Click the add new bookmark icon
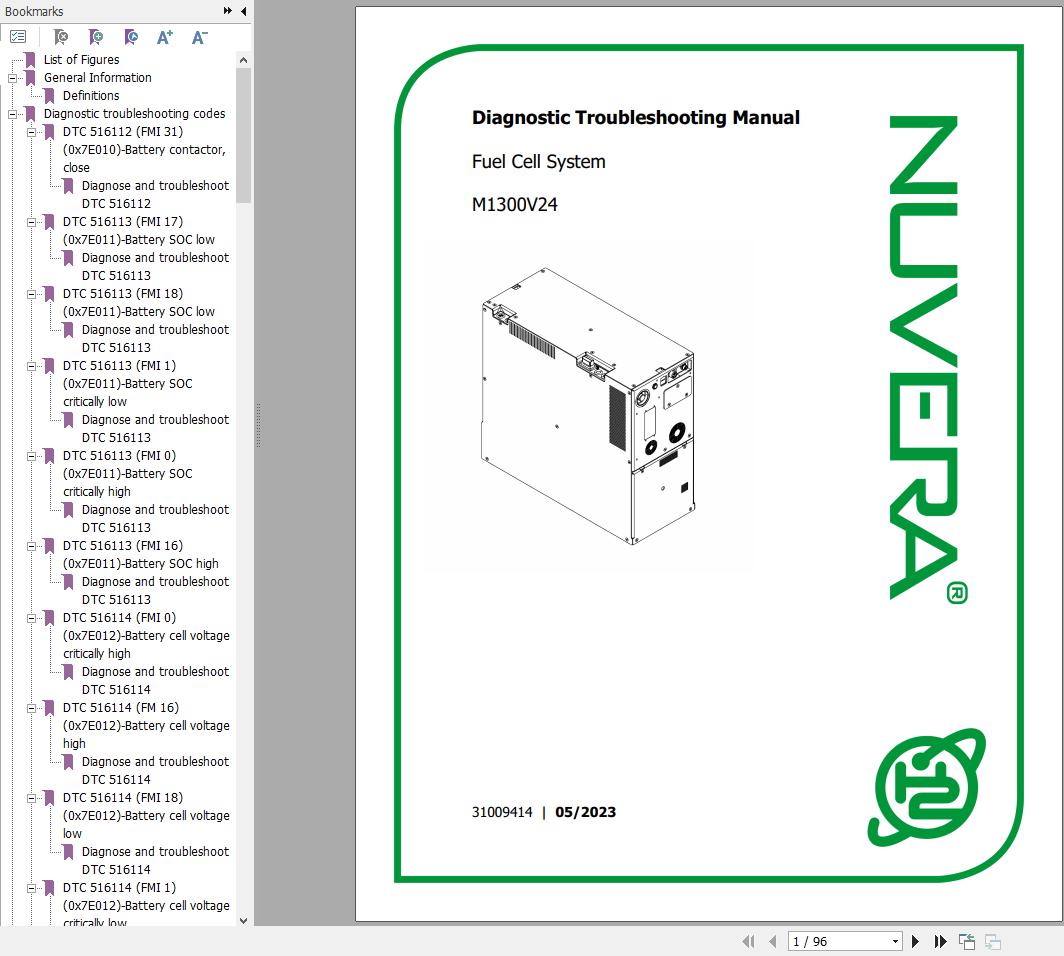 point(96,37)
